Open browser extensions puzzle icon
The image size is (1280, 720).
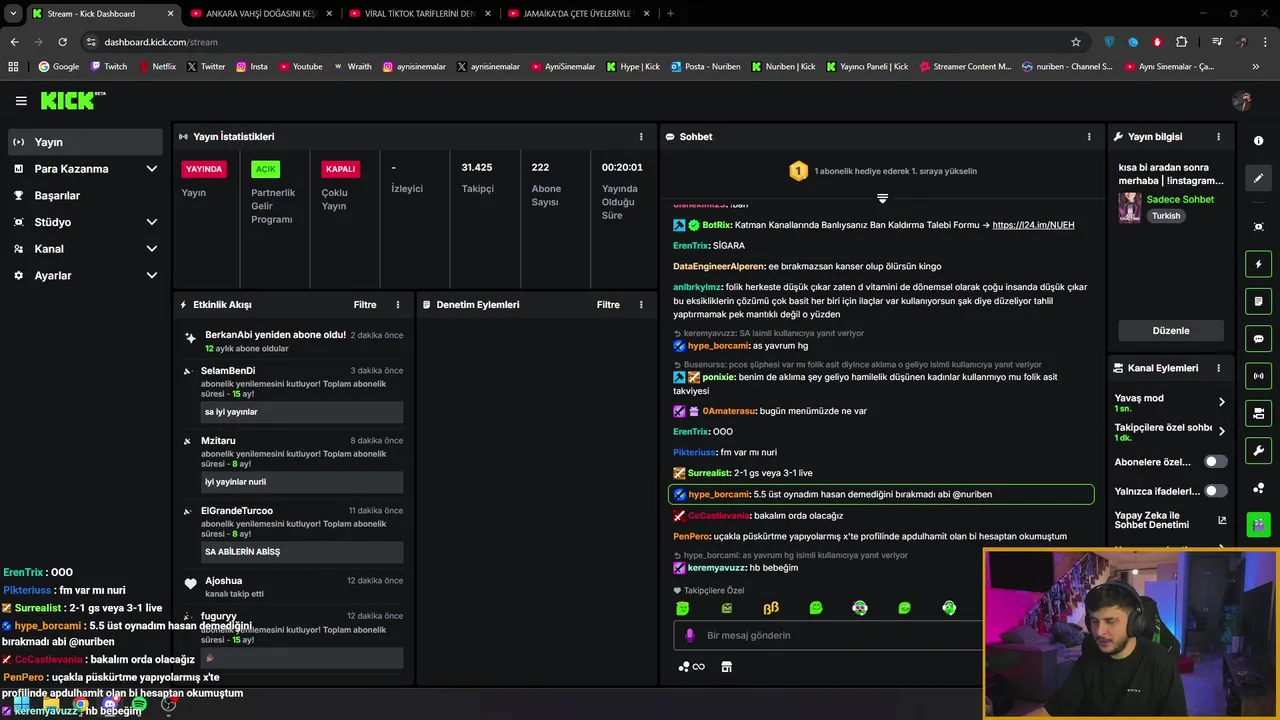click(x=1181, y=42)
